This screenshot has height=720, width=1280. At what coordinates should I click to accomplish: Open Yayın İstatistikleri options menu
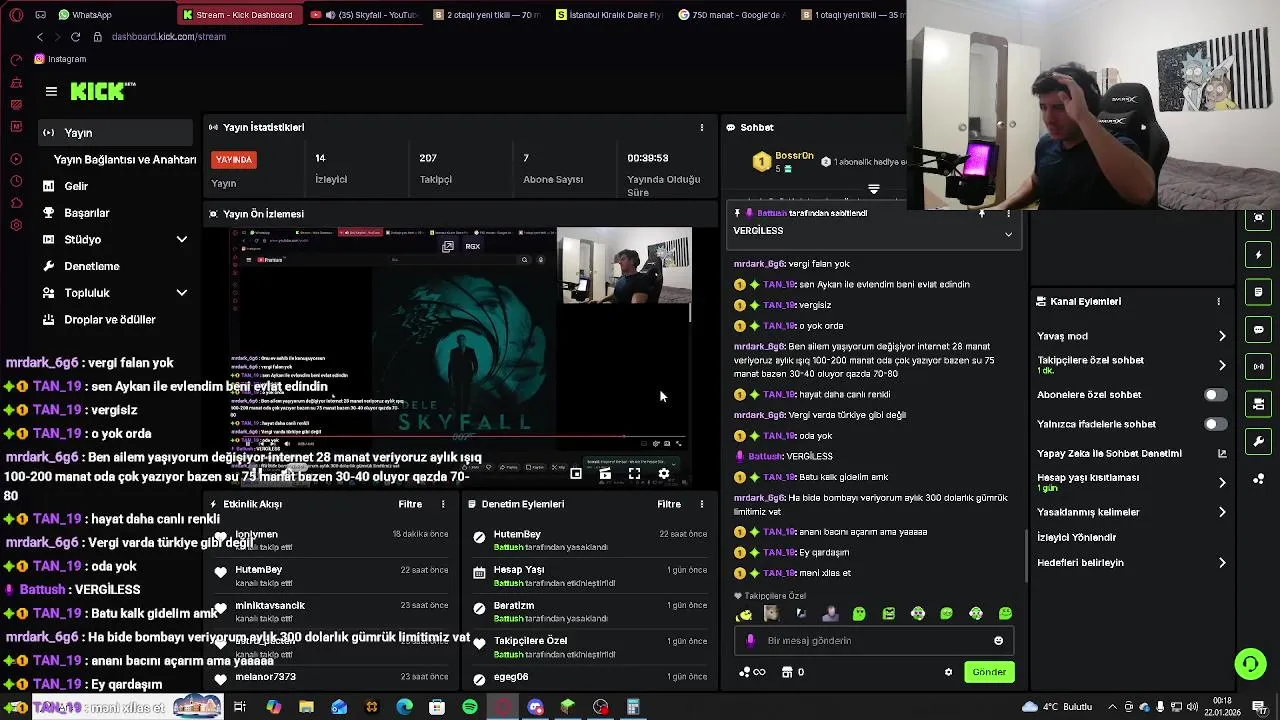coord(702,127)
